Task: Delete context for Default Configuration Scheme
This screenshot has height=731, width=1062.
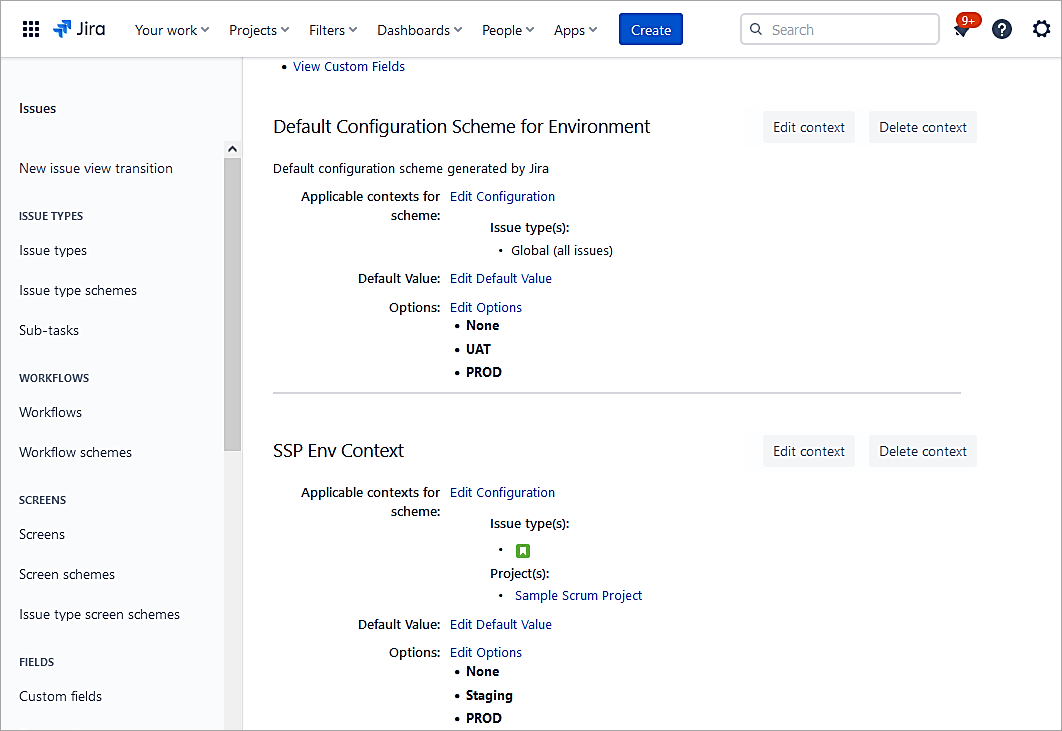Action: coord(922,127)
